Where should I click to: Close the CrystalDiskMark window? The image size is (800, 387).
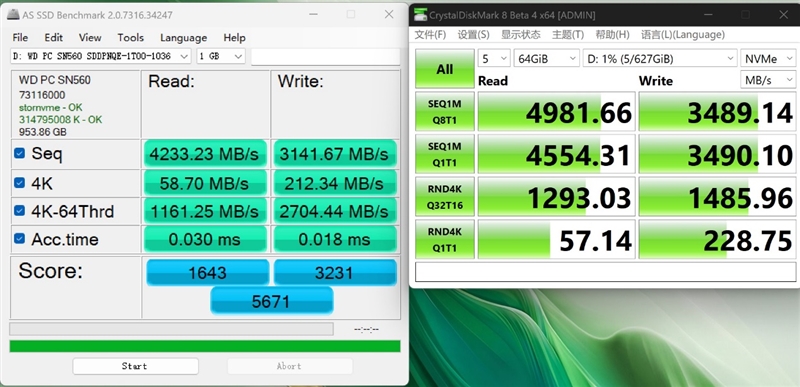(x=783, y=15)
